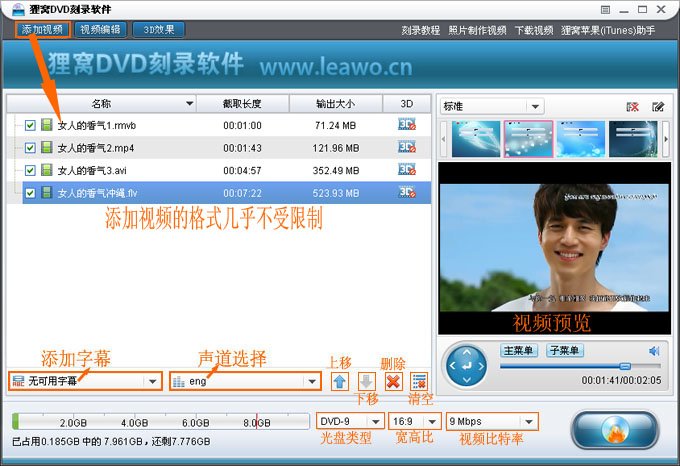
Task: Open the 标准 menu template dropdown
Action: 492,107
